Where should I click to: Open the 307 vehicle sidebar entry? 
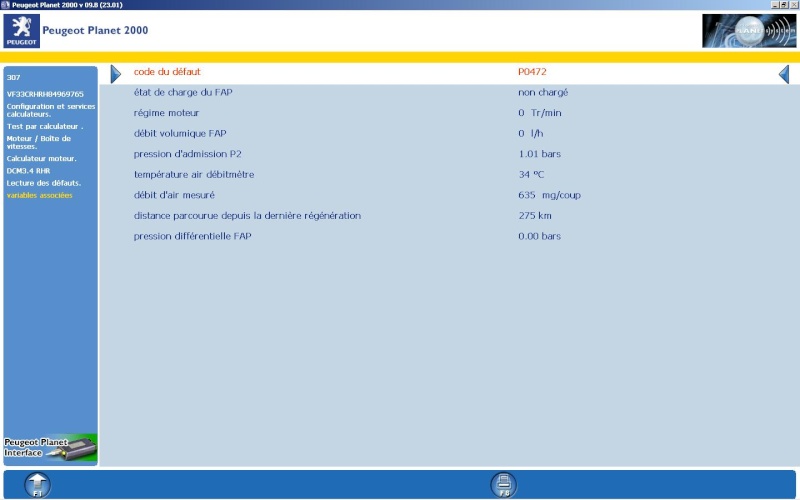(x=13, y=78)
